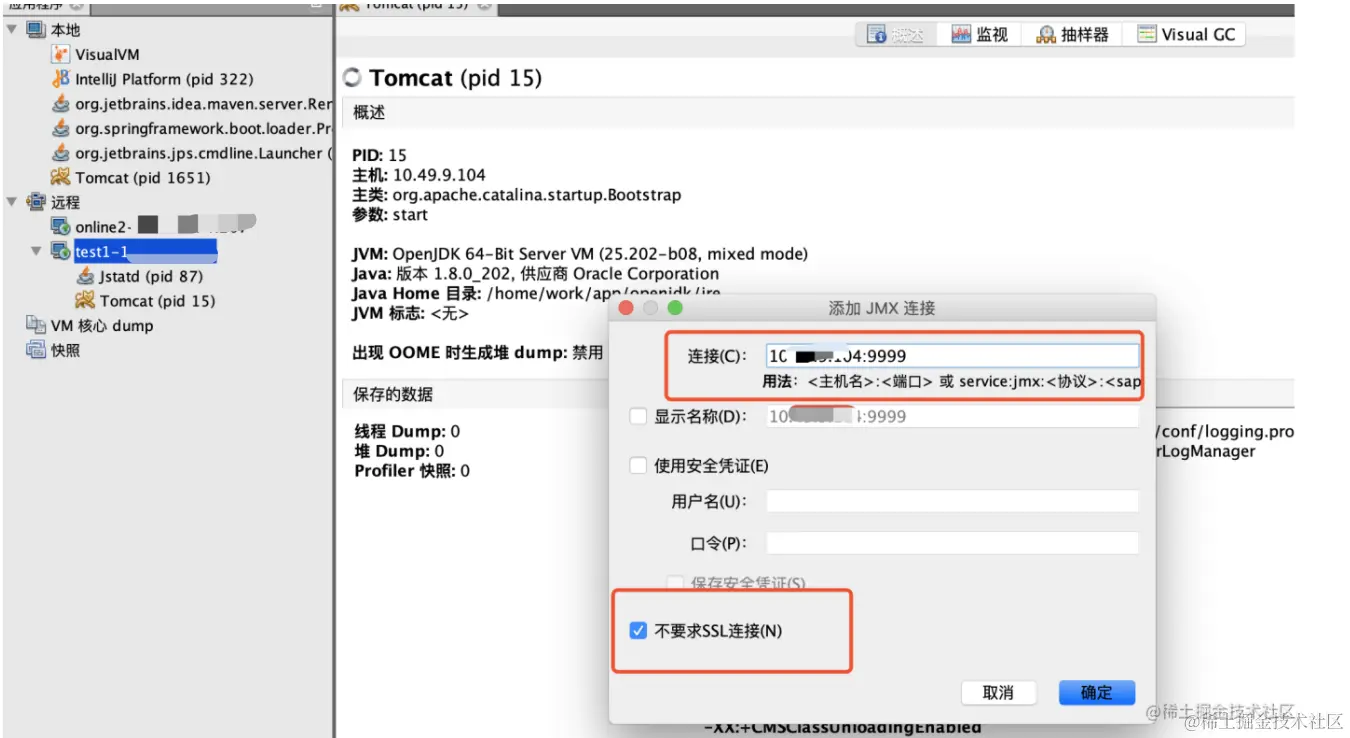Collapse the test1-1 host node

[x=37, y=252]
